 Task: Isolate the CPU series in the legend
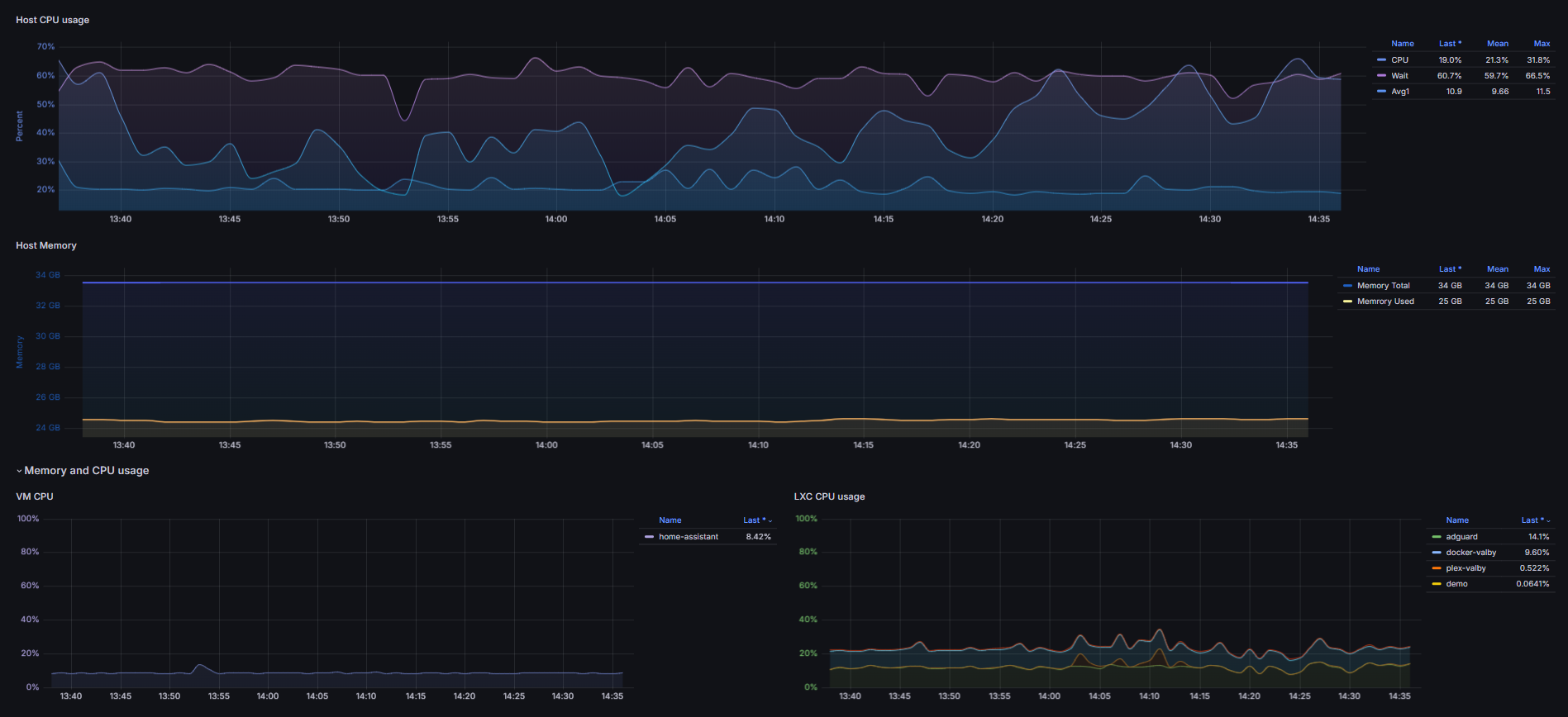coord(1399,60)
